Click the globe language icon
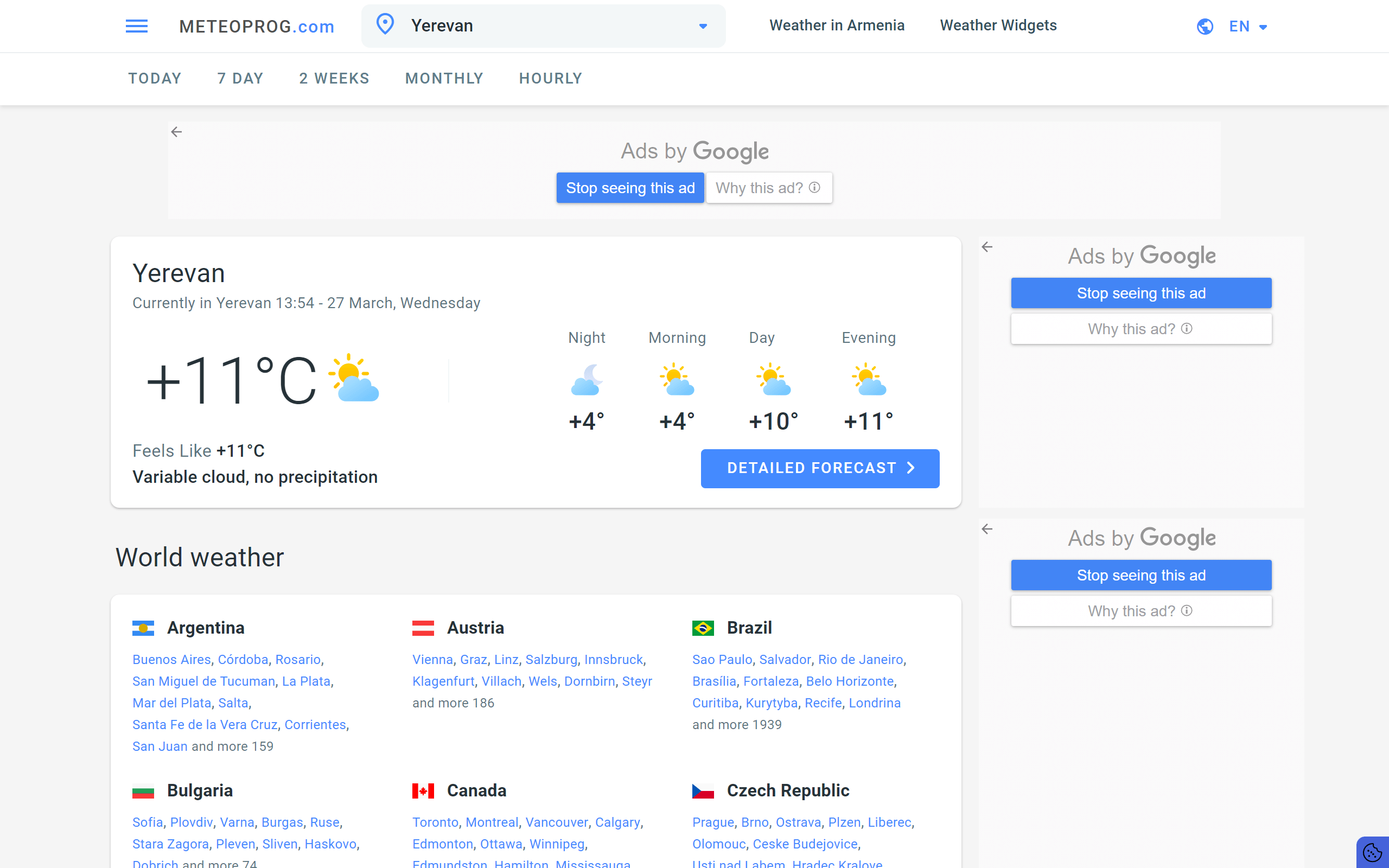1389x868 pixels. (1204, 27)
